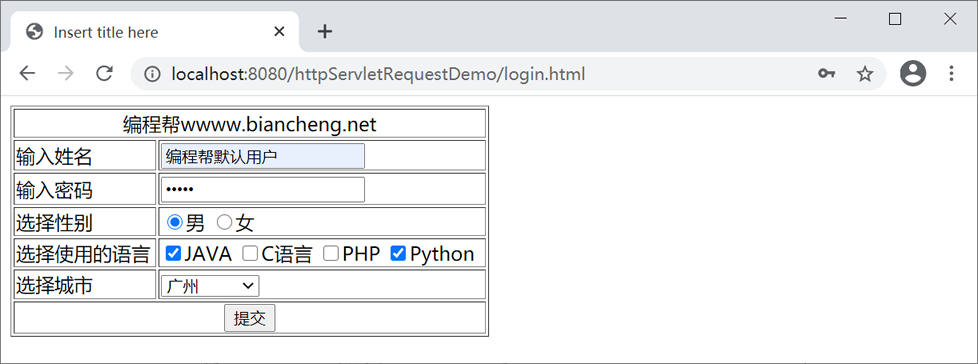Uncheck the JAVA checkbox
978x364 pixels.
[173, 253]
